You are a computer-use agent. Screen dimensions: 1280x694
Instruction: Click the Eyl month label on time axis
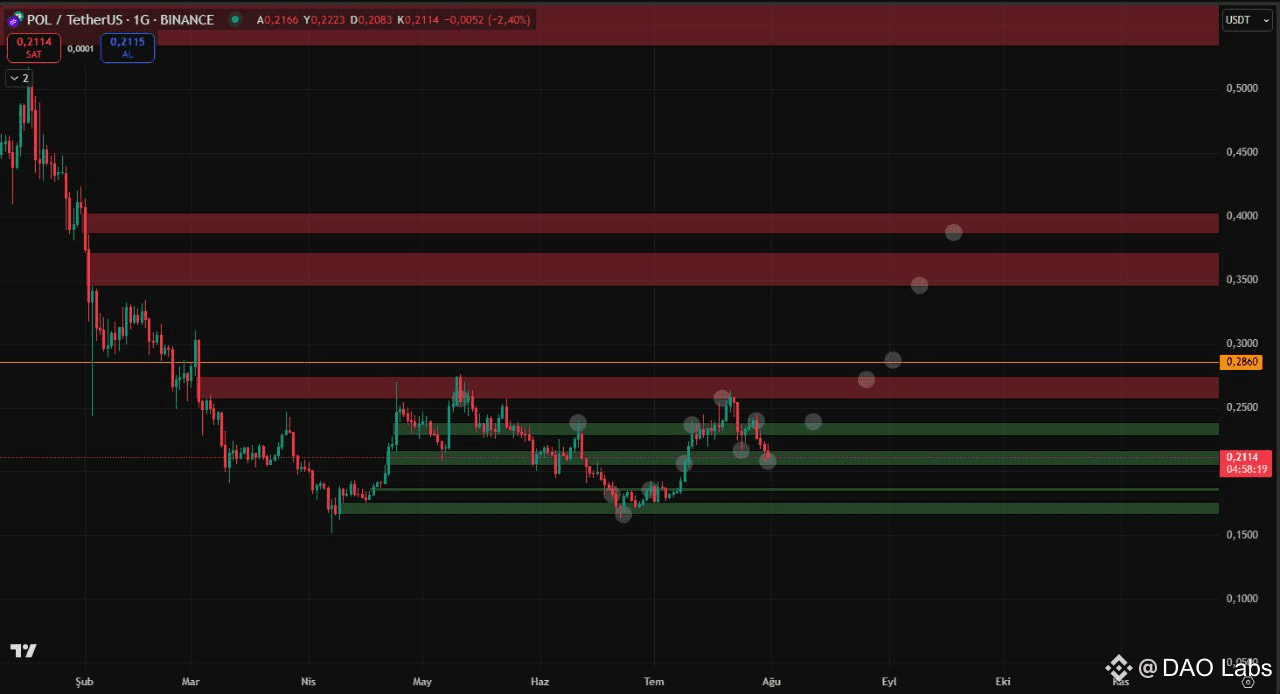click(x=888, y=682)
